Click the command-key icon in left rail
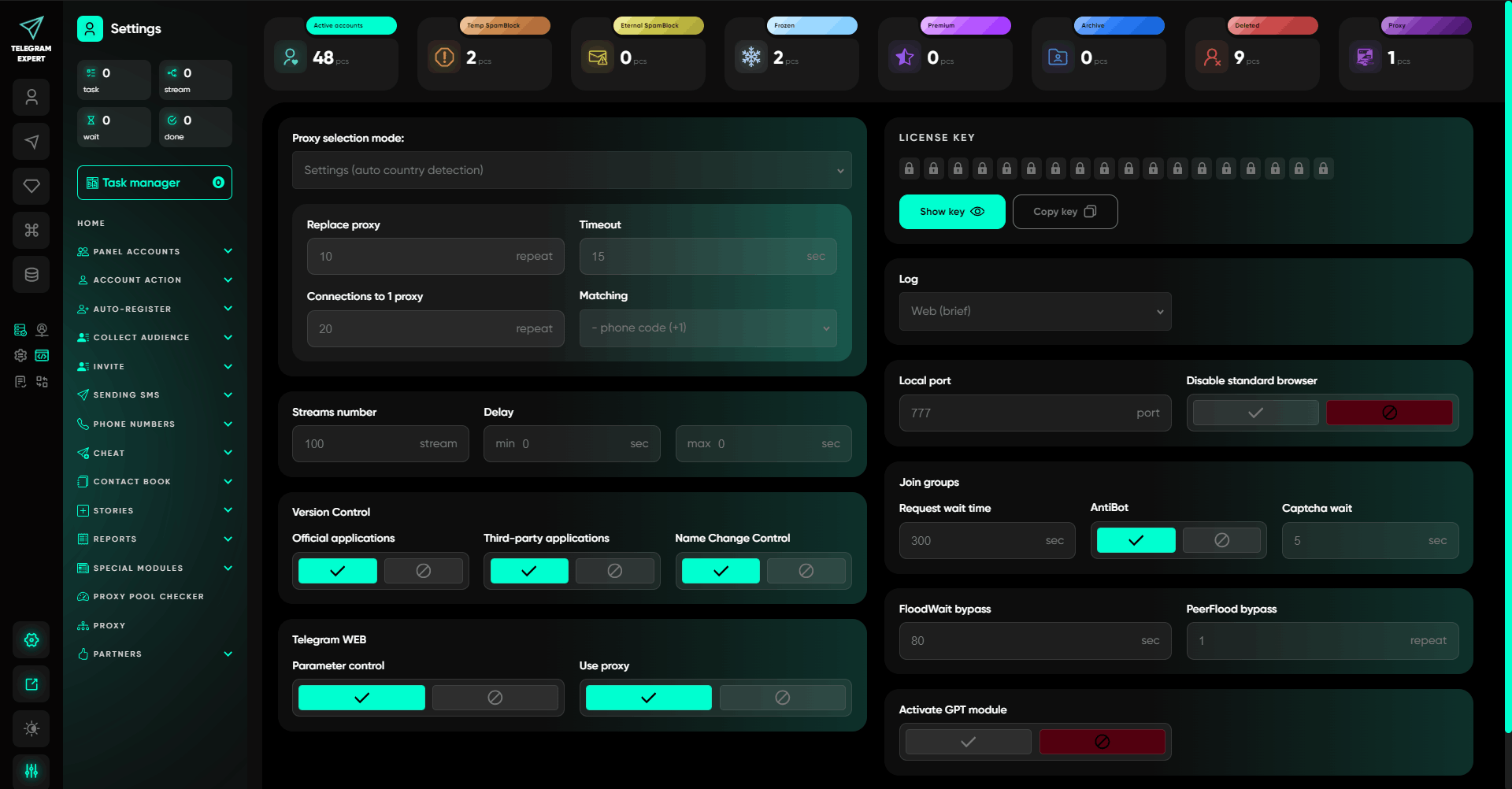Screen dimensions: 1512x789 point(31,230)
